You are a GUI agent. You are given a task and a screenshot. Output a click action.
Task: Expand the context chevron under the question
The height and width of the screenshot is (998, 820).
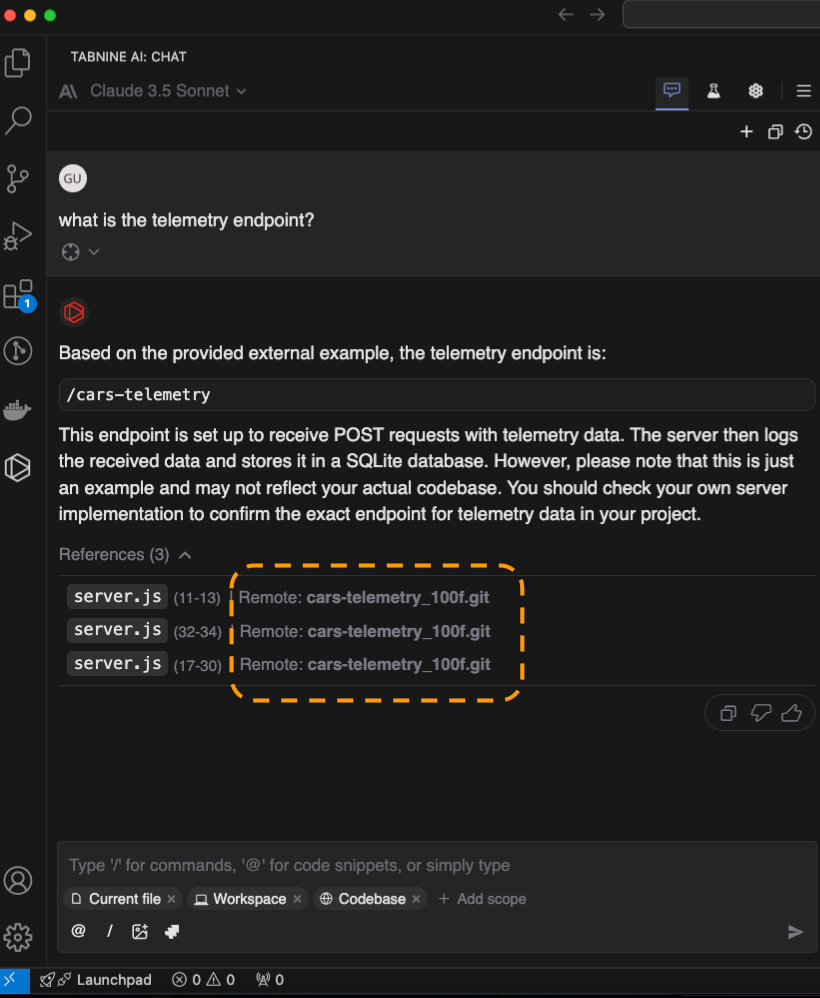[x=94, y=252]
